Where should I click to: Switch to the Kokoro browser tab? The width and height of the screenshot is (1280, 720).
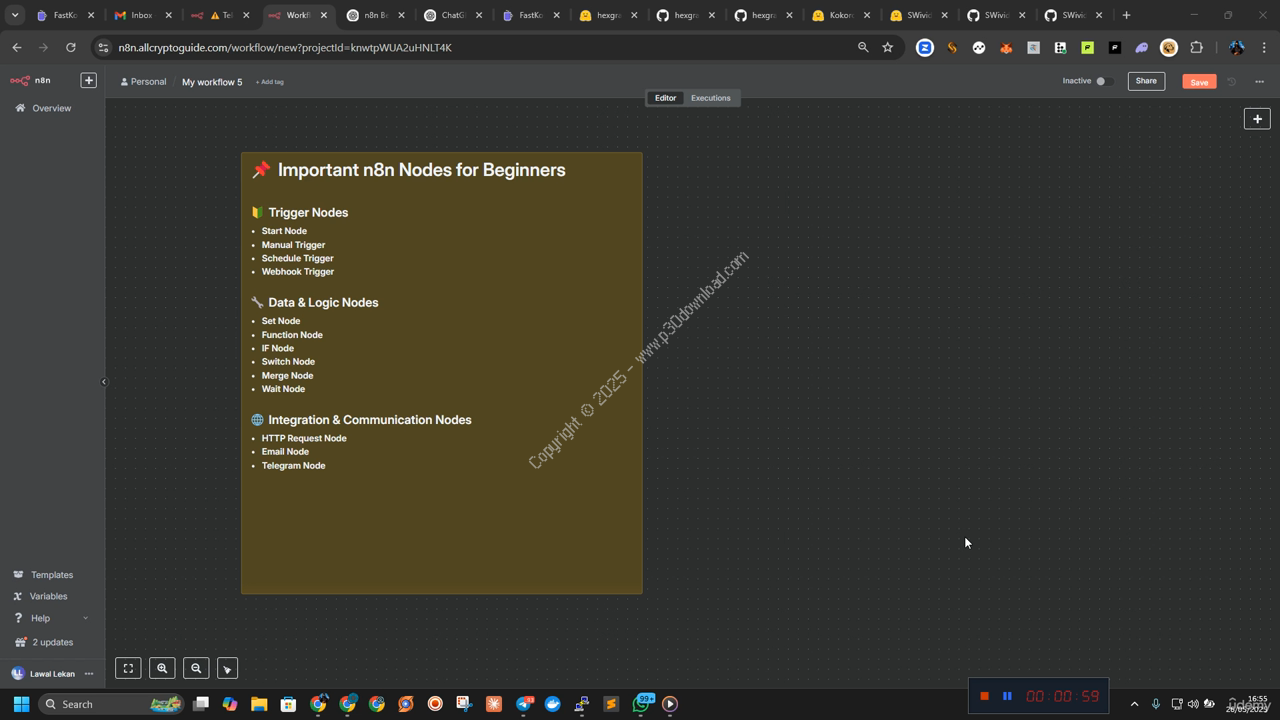click(x=840, y=15)
